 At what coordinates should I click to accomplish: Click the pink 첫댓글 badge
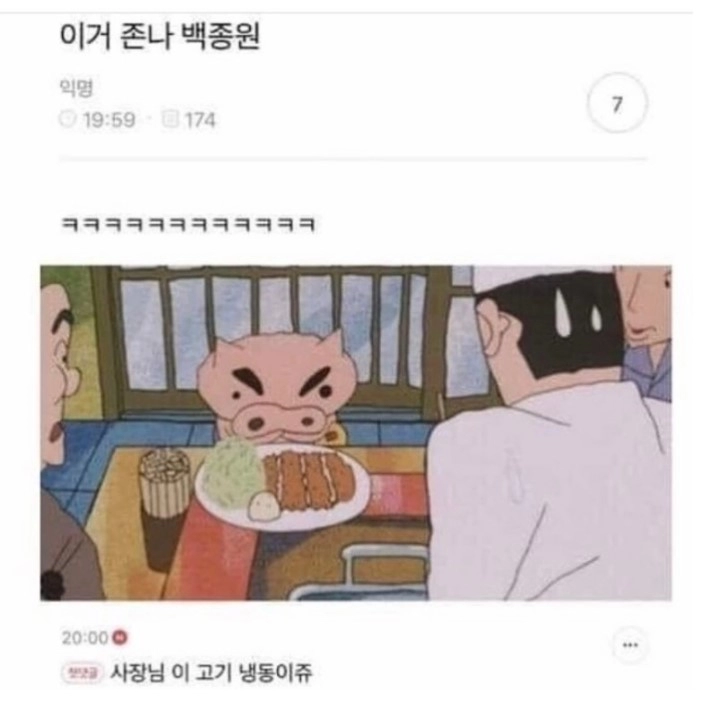pos(82,673)
